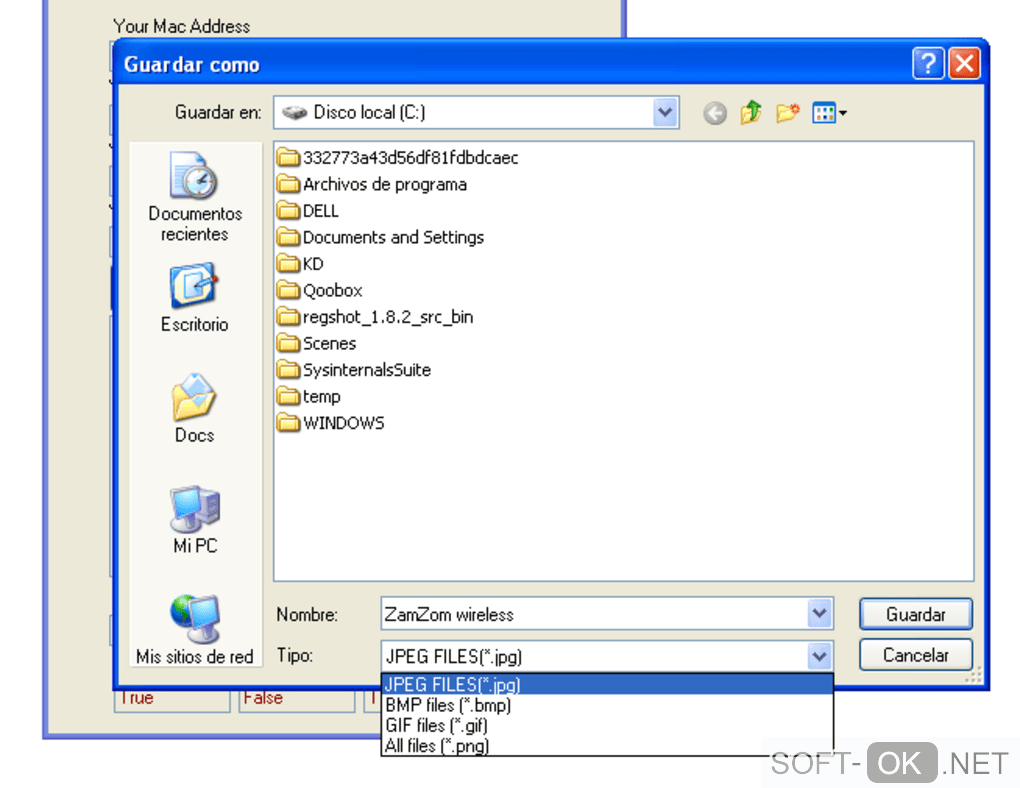Click the Disco local (C:) combo box
Screen dimensions: 1020x788
476,113
